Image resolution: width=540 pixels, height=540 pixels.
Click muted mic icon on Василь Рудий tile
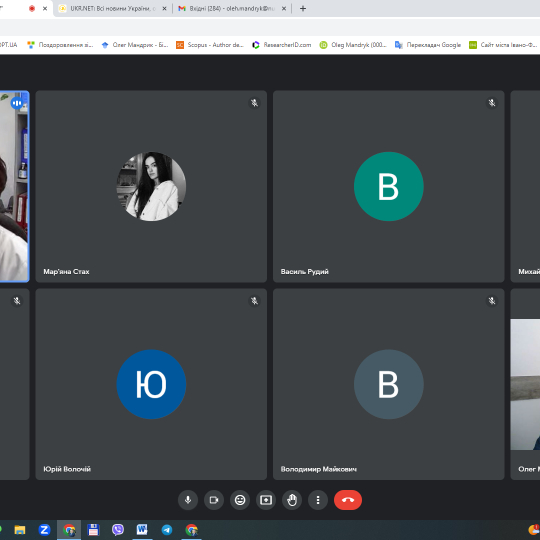click(x=492, y=103)
